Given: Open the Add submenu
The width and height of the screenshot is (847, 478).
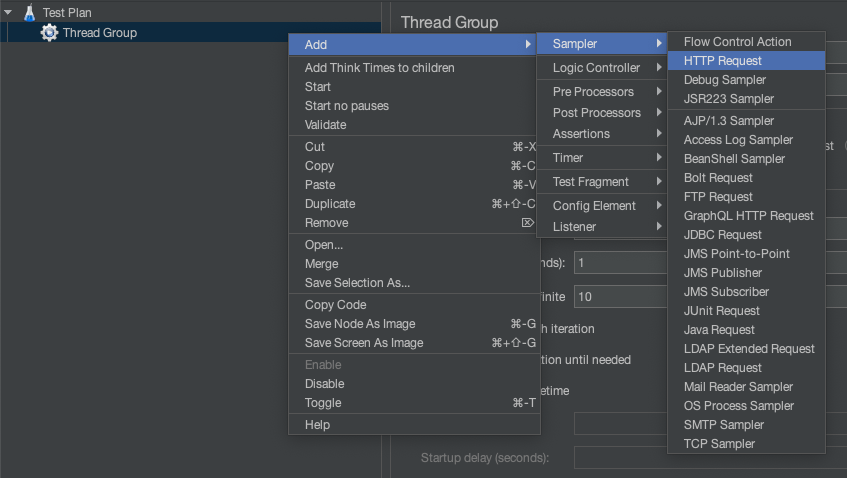Looking at the screenshot, I should click(414, 44).
